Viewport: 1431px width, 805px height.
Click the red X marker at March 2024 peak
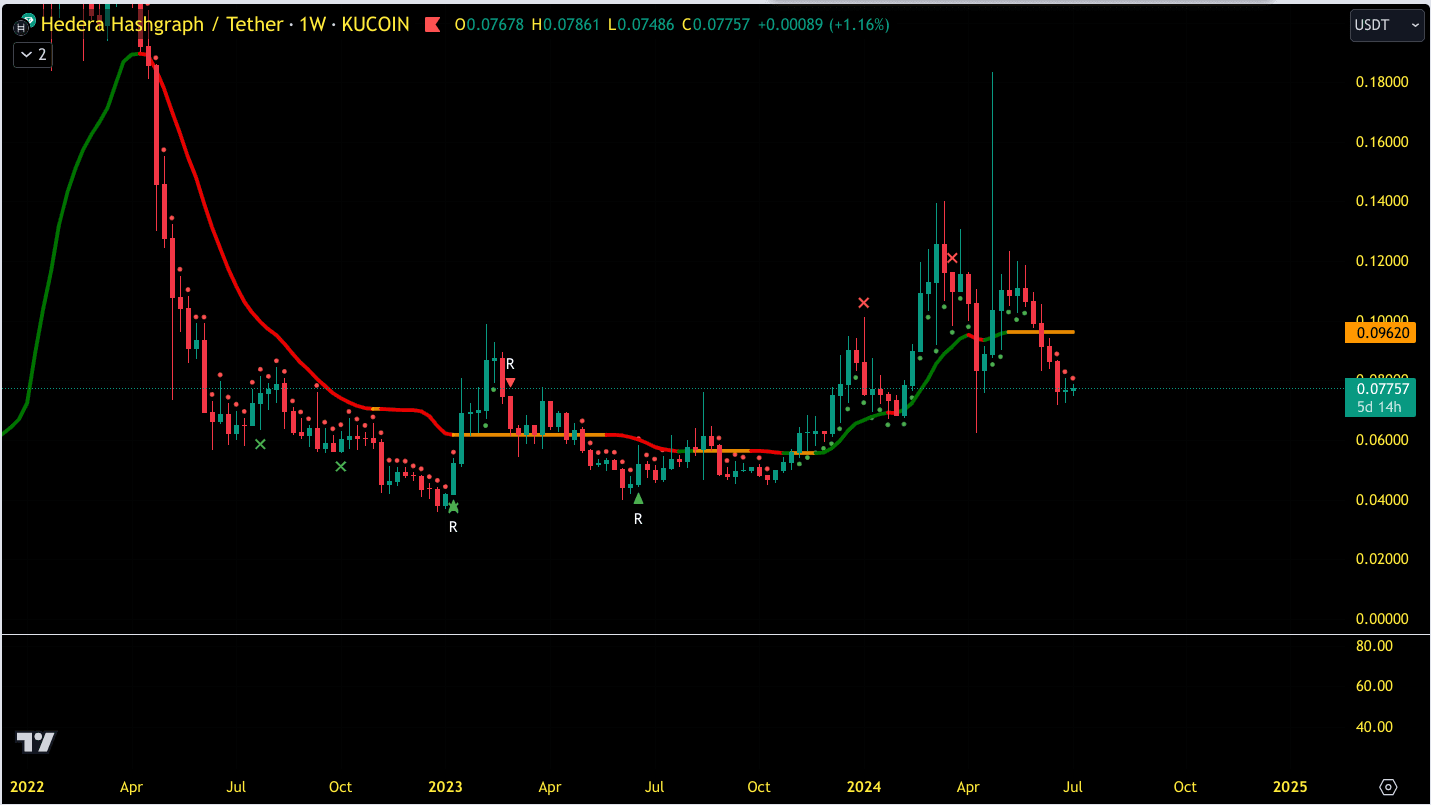point(952,258)
